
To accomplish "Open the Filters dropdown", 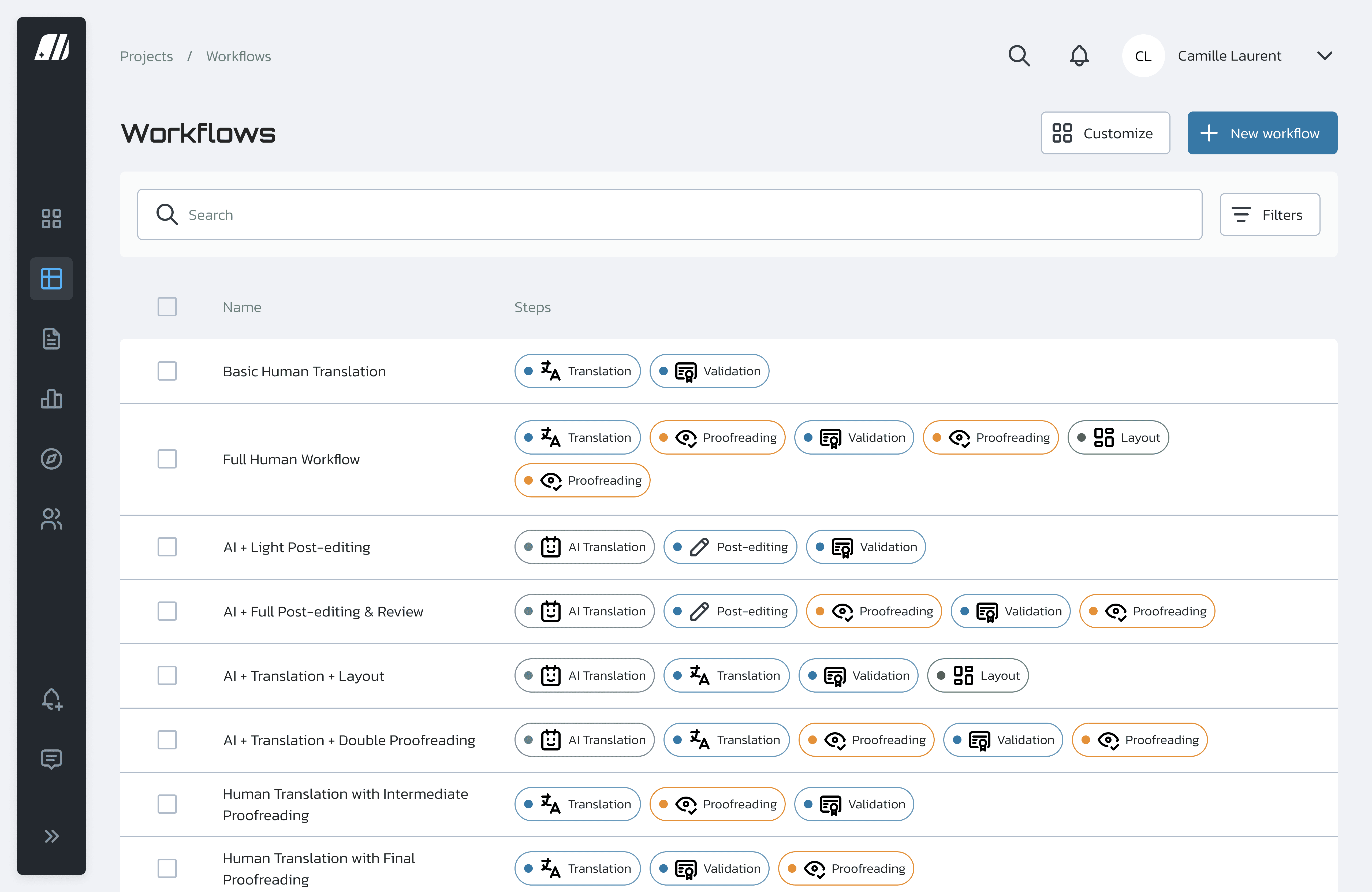I will click(1269, 214).
